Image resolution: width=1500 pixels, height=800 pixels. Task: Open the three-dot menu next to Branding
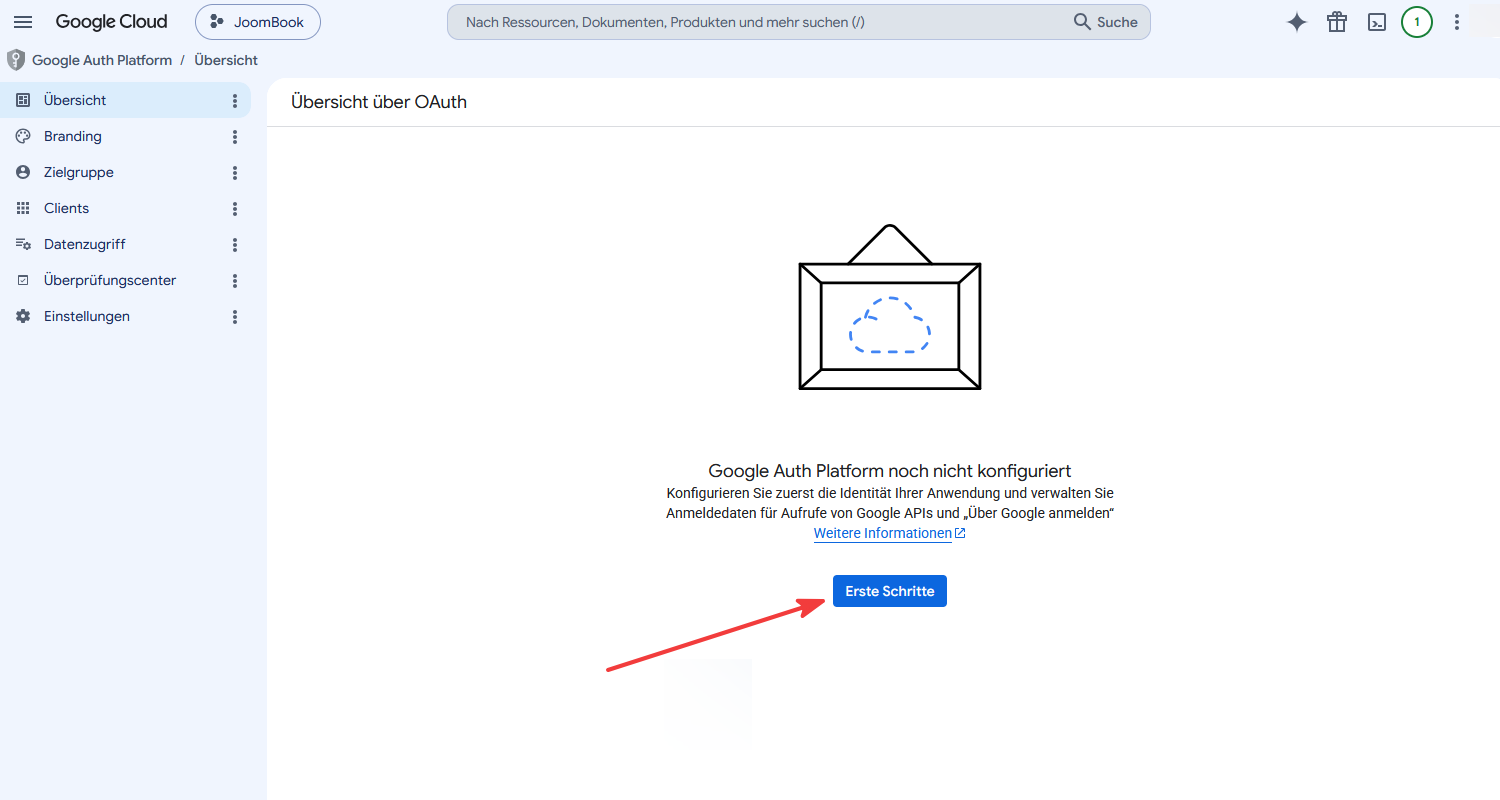(x=235, y=137)
